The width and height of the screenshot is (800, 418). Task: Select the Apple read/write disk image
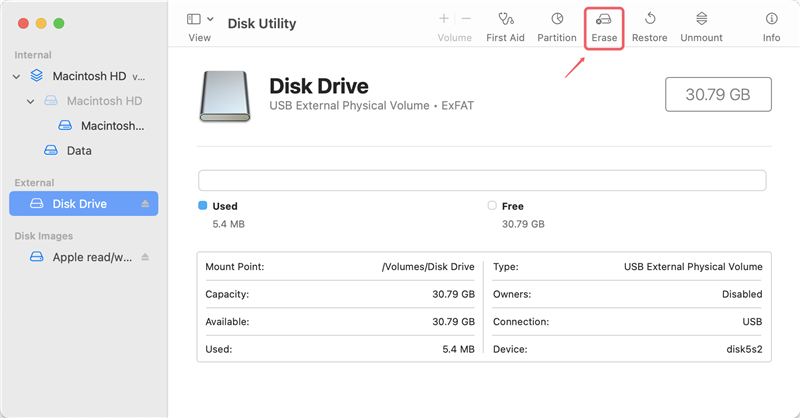coord(90,257)
